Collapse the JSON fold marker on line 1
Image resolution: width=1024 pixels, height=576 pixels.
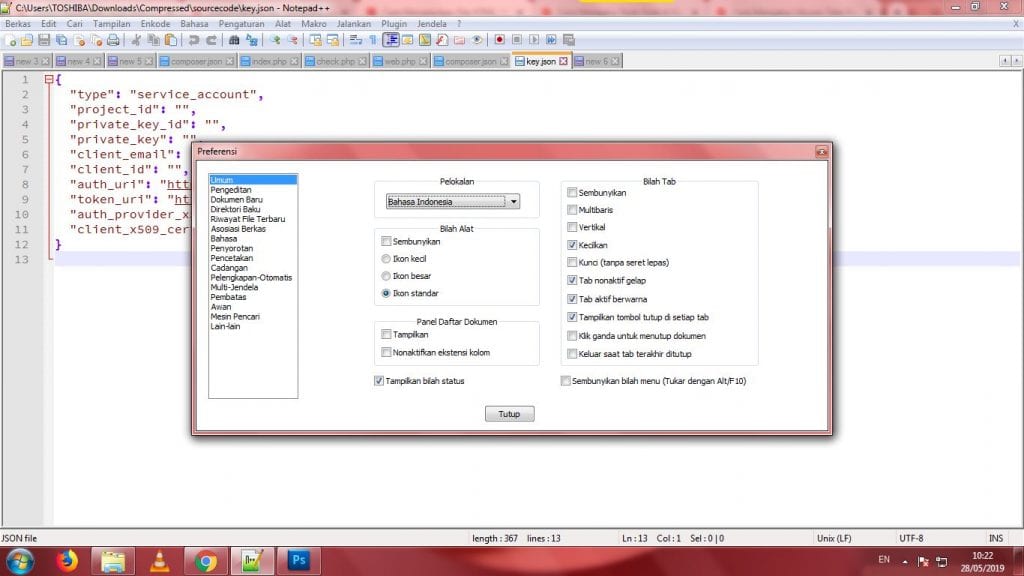pos(49,80)
